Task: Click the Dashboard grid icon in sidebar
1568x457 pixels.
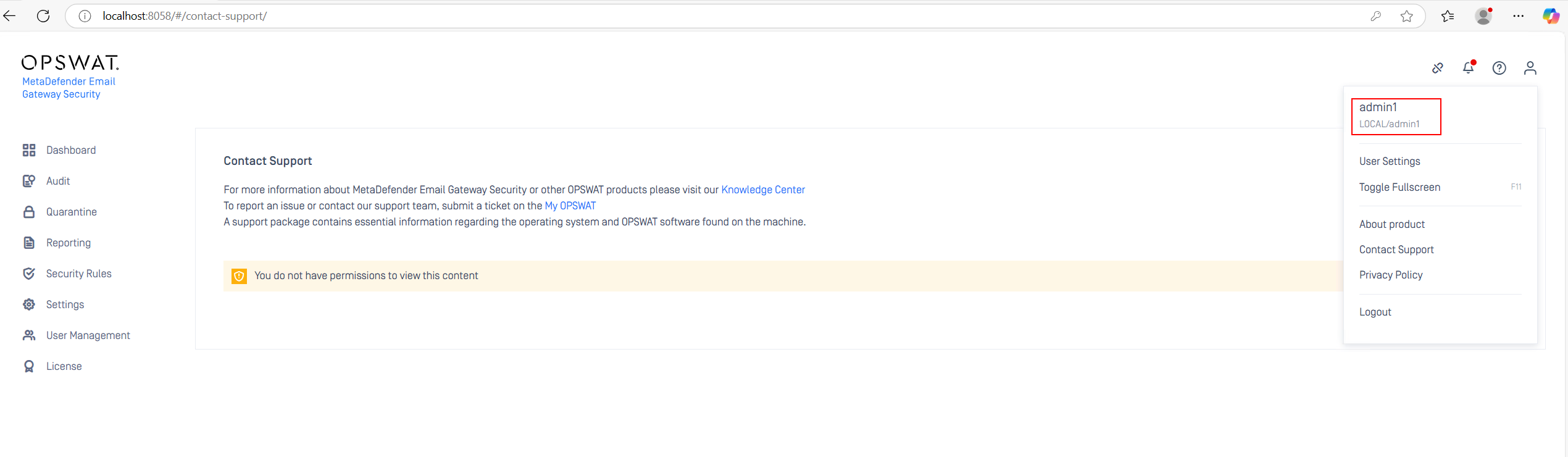Action: point(29,150)
